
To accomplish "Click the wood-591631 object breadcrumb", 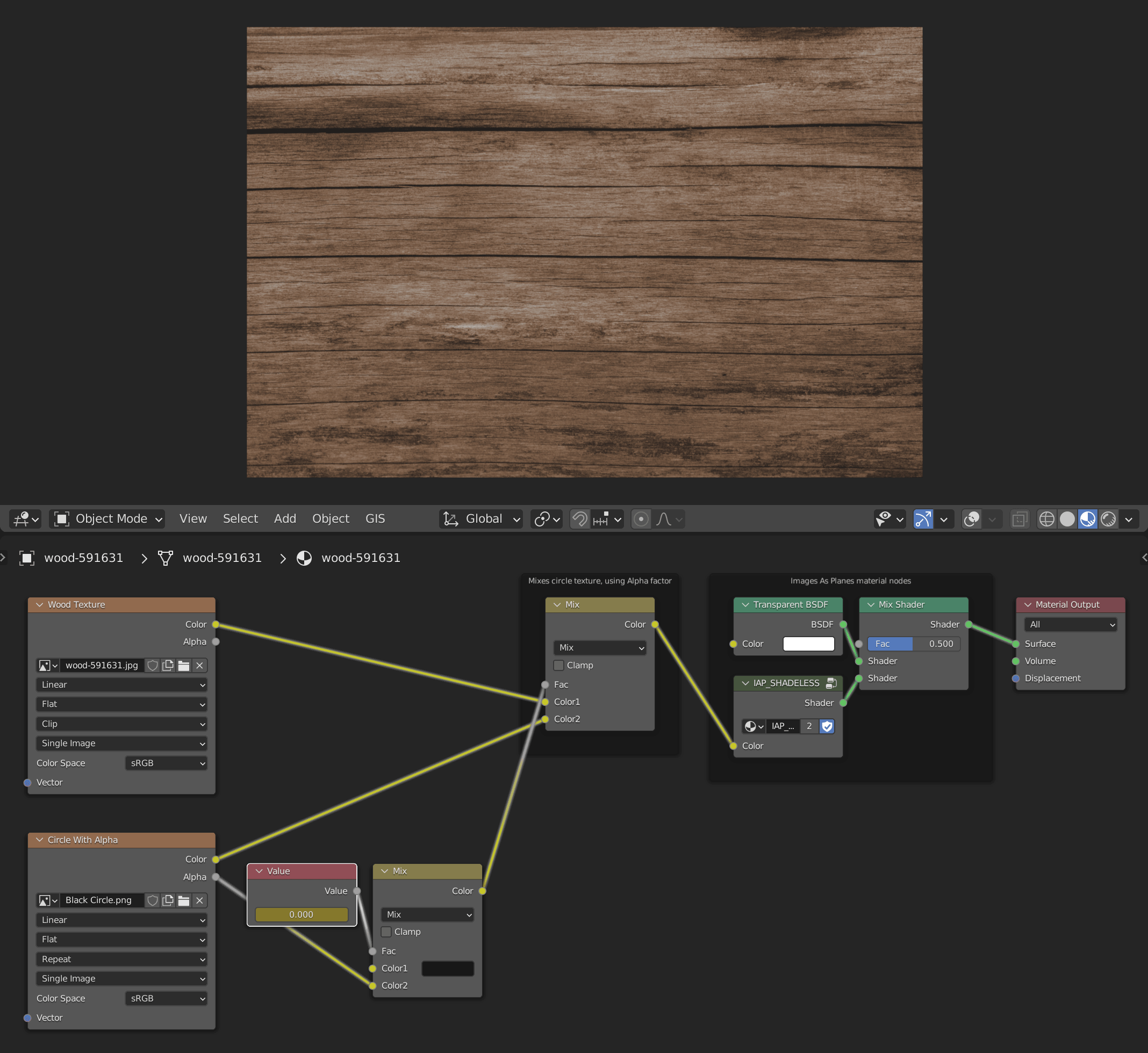I will coord(83,558).
